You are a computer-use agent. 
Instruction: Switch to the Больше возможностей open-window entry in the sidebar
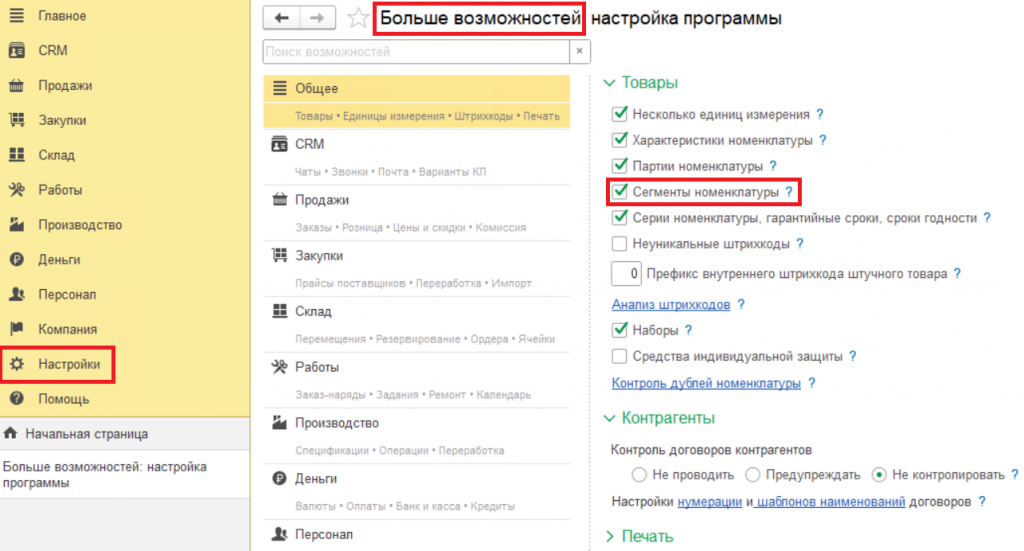click(x=124, y=475)
